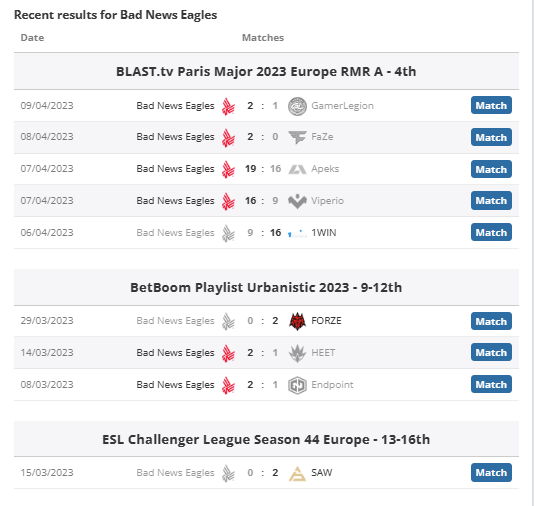This screenshot has height=506, width=534.
Task: Click the Viperio team name
Action: tap(327, 201)
